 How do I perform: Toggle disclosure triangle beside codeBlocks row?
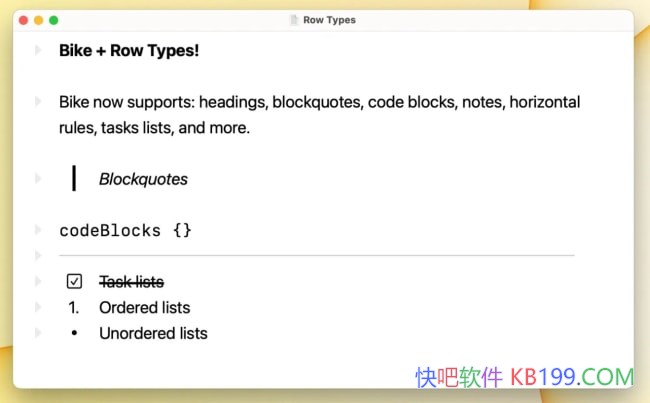pyautogui.click(x=38, y=230)
